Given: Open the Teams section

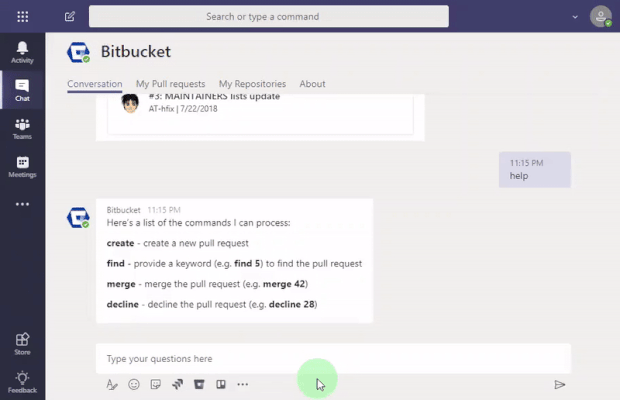Looking at the screenshot, I should (x=22, y=128).
